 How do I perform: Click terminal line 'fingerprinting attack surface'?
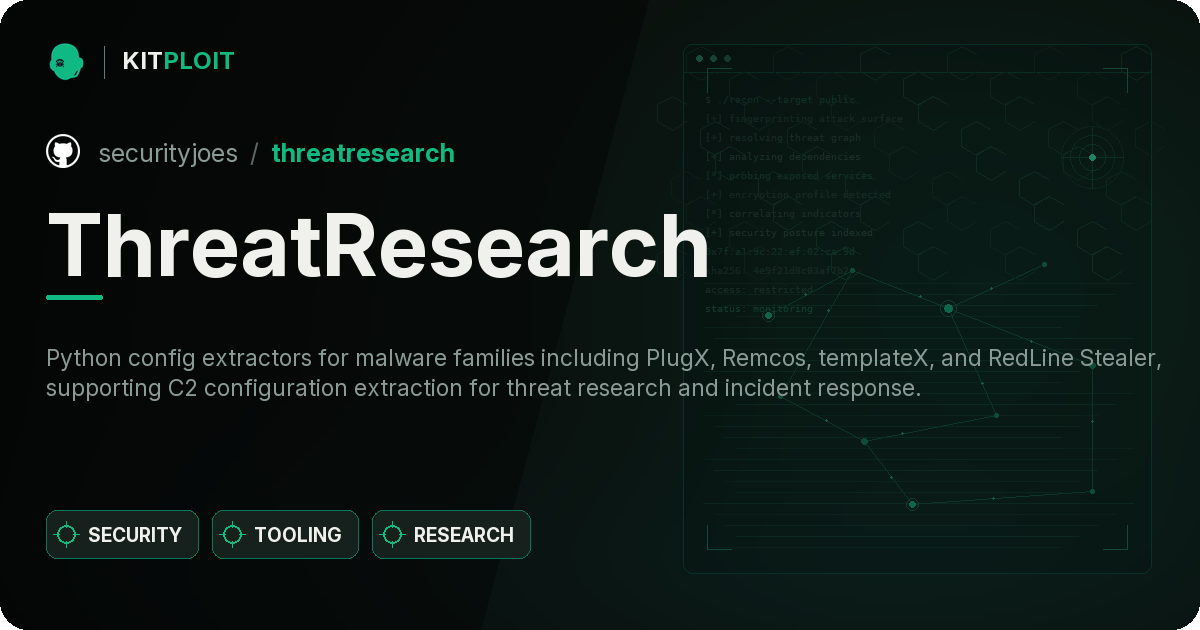[x=804, y=119]
